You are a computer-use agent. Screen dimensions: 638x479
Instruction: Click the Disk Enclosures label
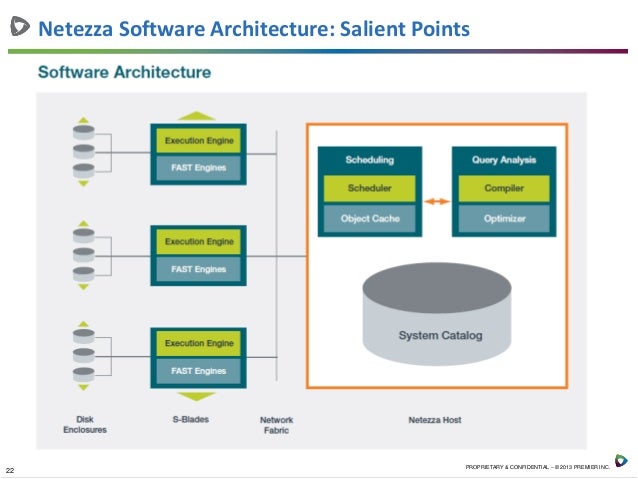[85, 424]
